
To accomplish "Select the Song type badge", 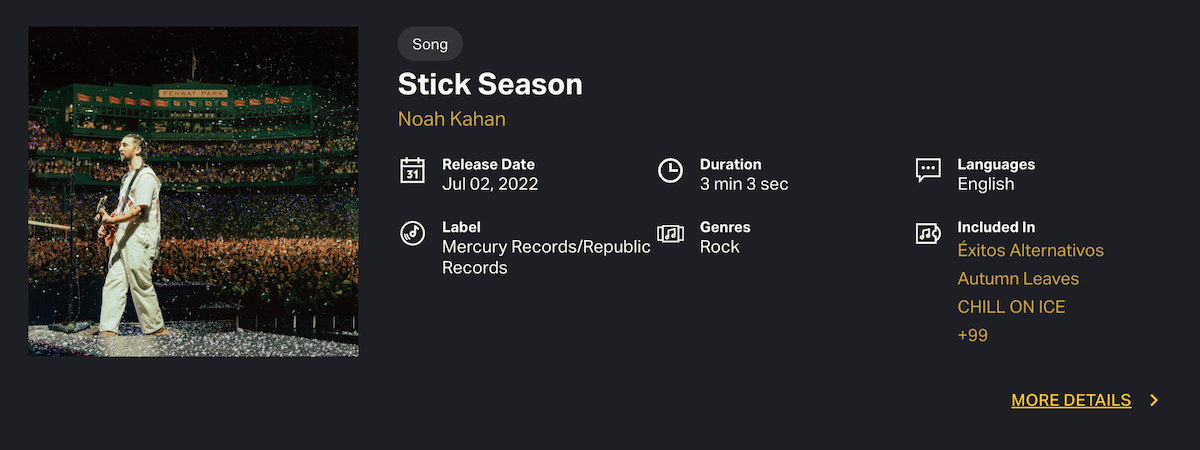I will coord(430,44).
